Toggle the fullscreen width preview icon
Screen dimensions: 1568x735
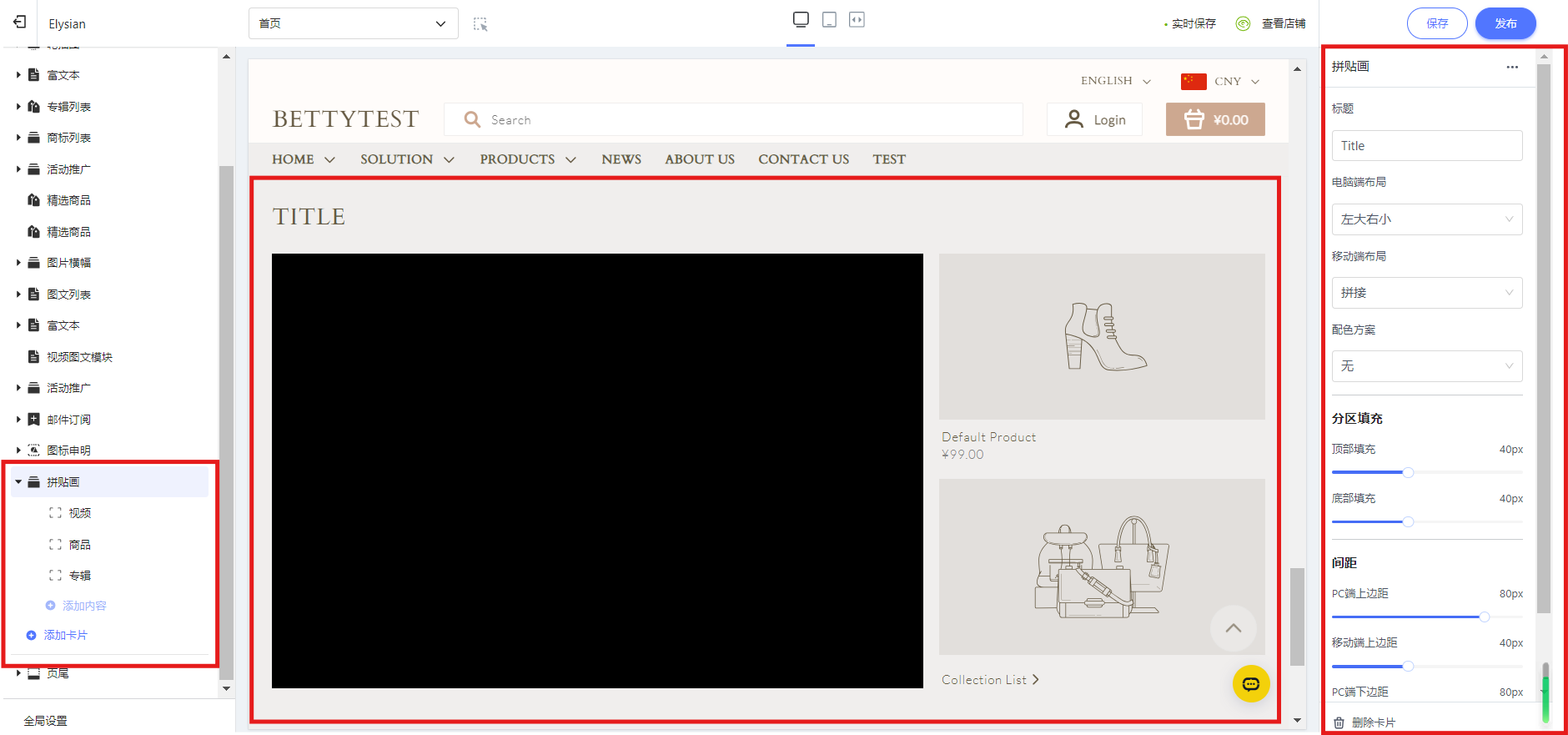[857, 20]
